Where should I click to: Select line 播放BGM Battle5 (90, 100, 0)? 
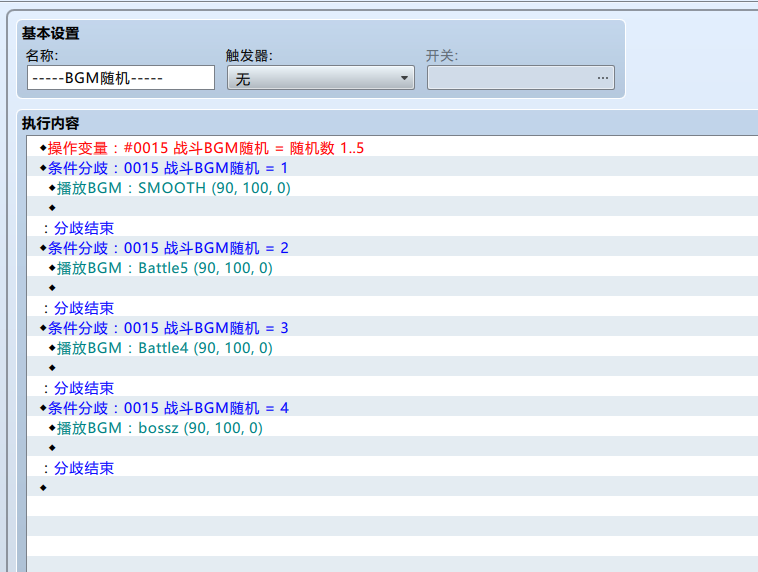[393, 268]
